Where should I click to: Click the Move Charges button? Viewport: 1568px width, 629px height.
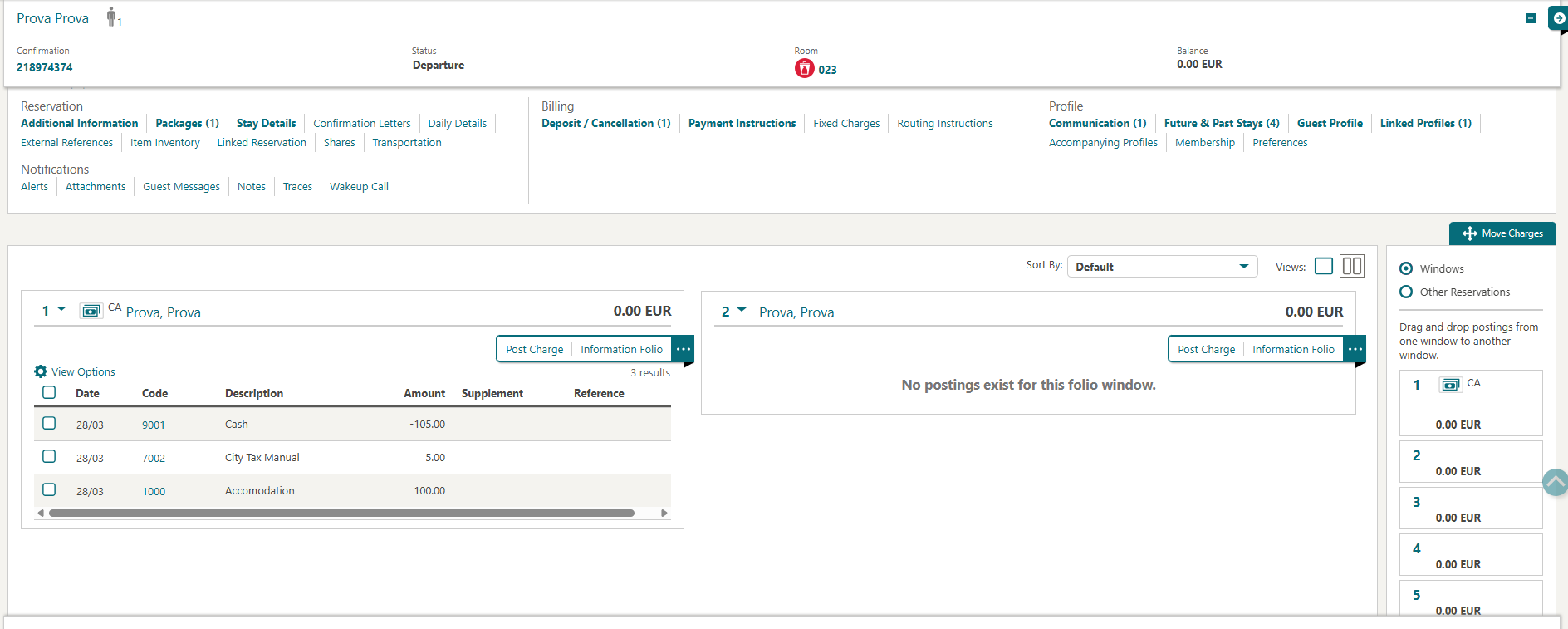click(1502, 233)
